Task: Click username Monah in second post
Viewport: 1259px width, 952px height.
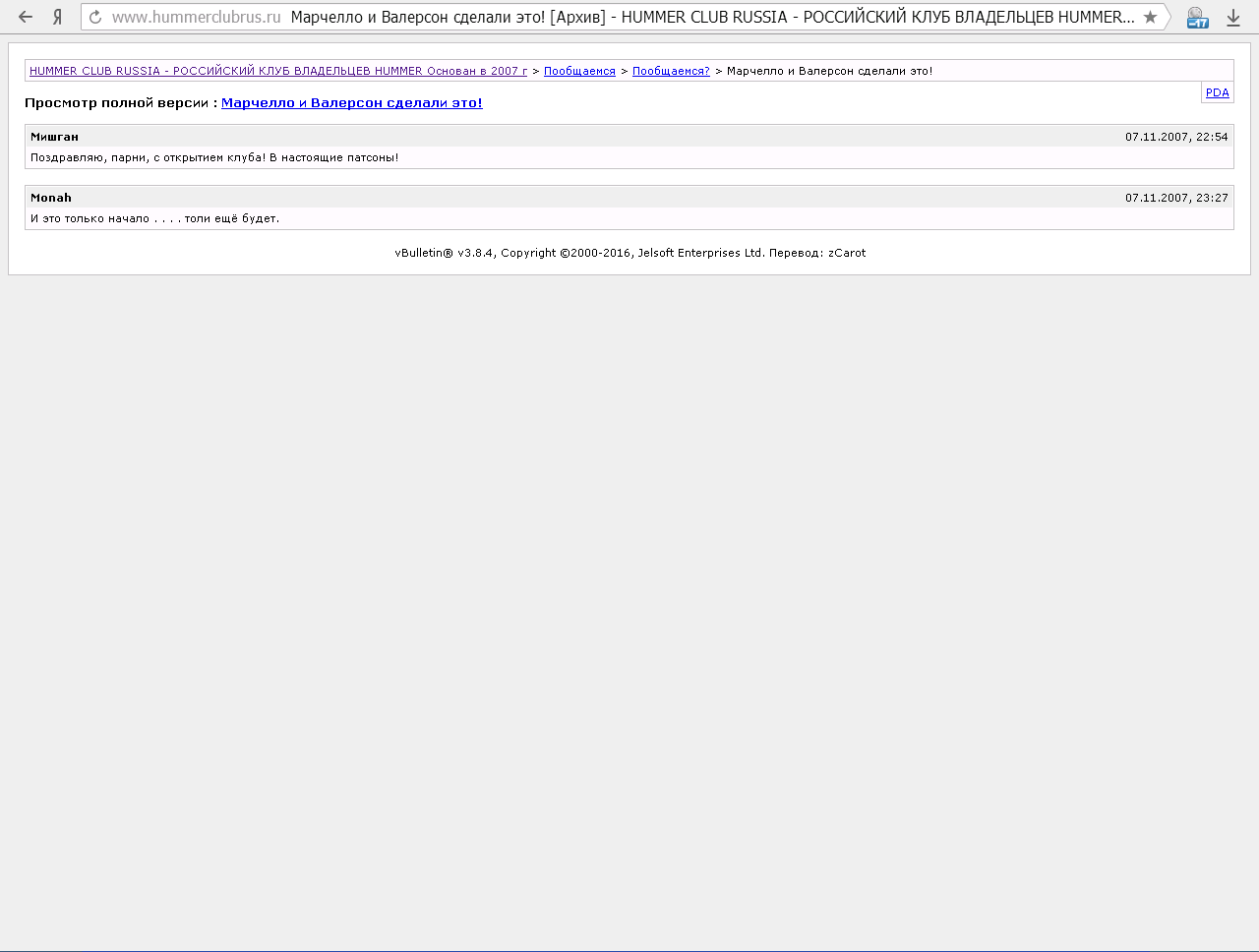Action: 51,198
